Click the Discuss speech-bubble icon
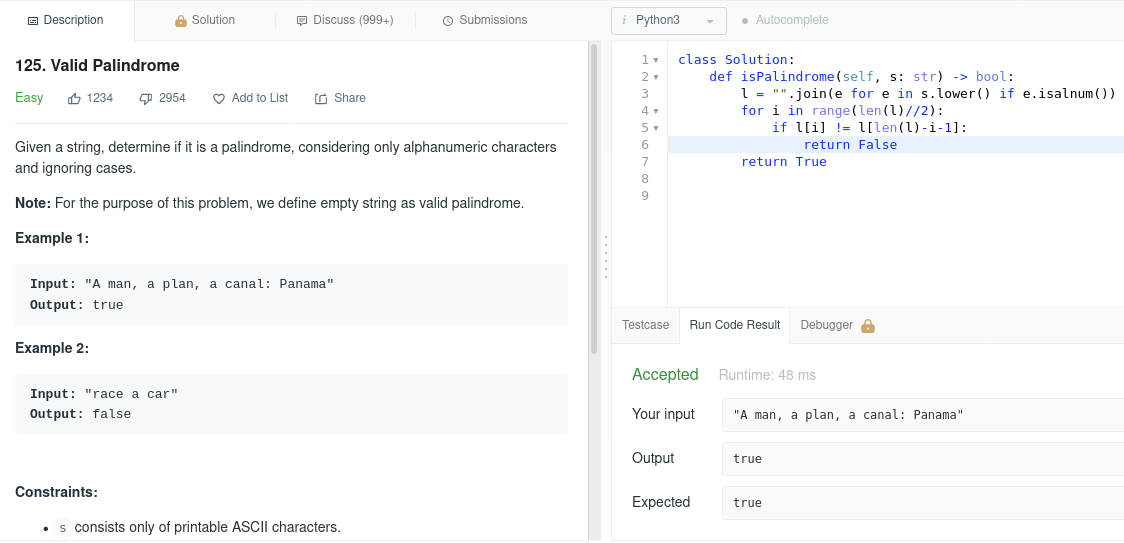Viewport: 1124px width, 543px height. (302, 21)
